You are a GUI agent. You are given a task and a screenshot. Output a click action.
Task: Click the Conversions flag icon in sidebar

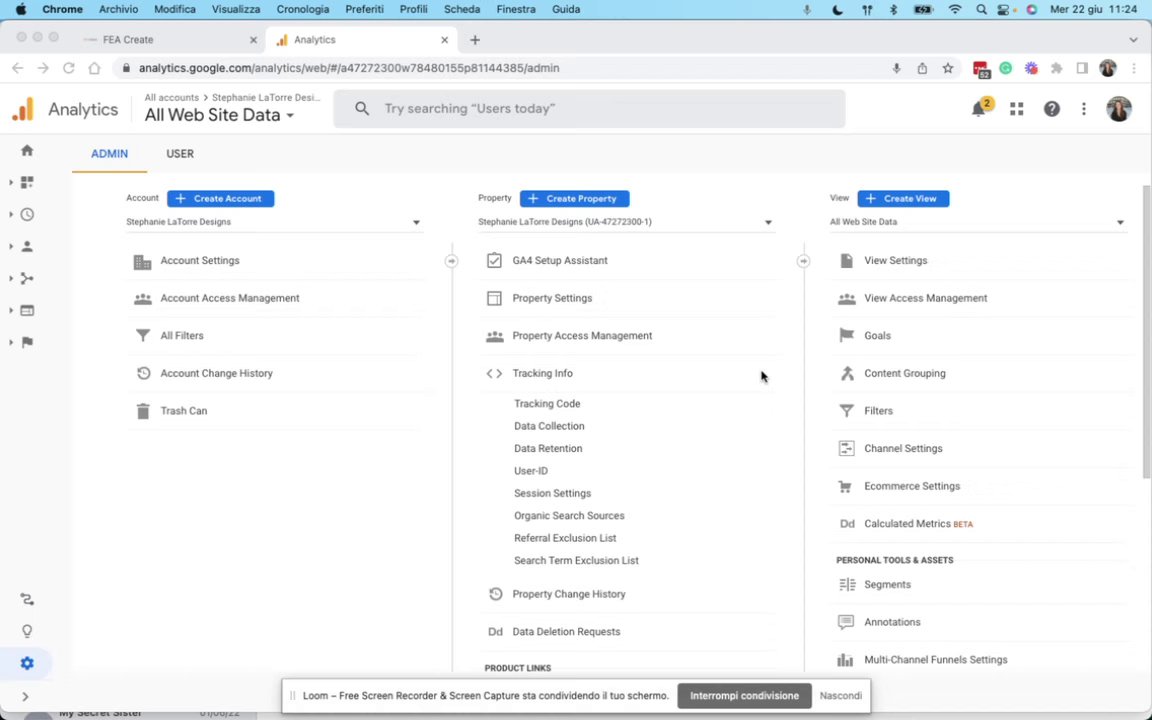point(27,342)
